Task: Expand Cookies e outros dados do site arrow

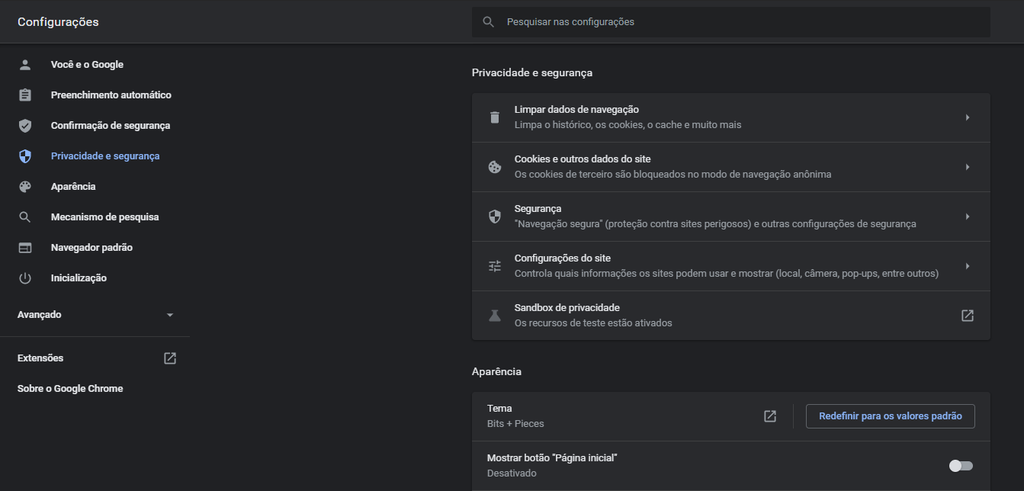Action: pyautogui.click(x=967, y=167)
